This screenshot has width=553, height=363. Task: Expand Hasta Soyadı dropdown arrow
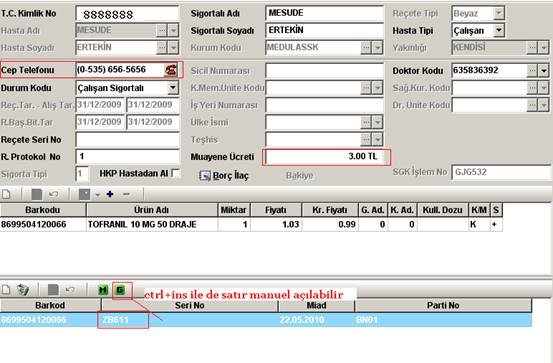(173, 48)
